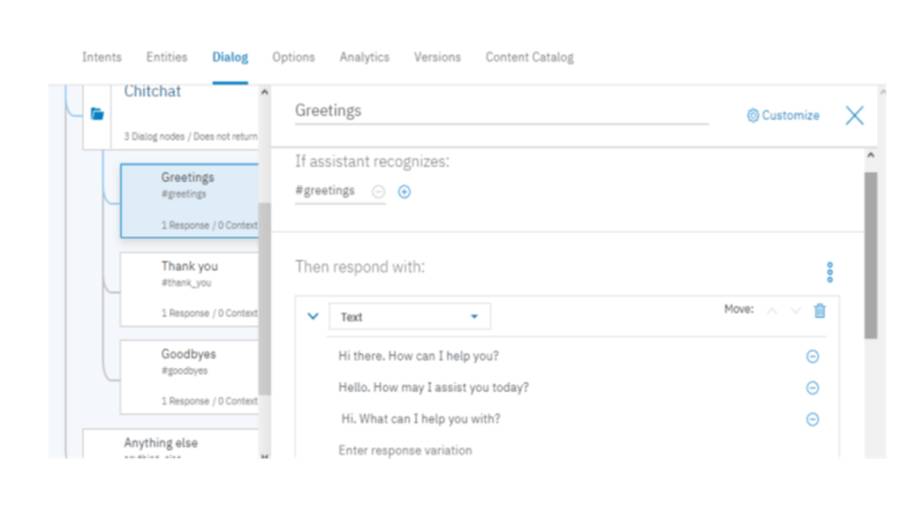Viewport: 922px width, 519px height.
Task: Delete the Text response with trash icon
Action: pyautogui.click(x=820, y=311)
